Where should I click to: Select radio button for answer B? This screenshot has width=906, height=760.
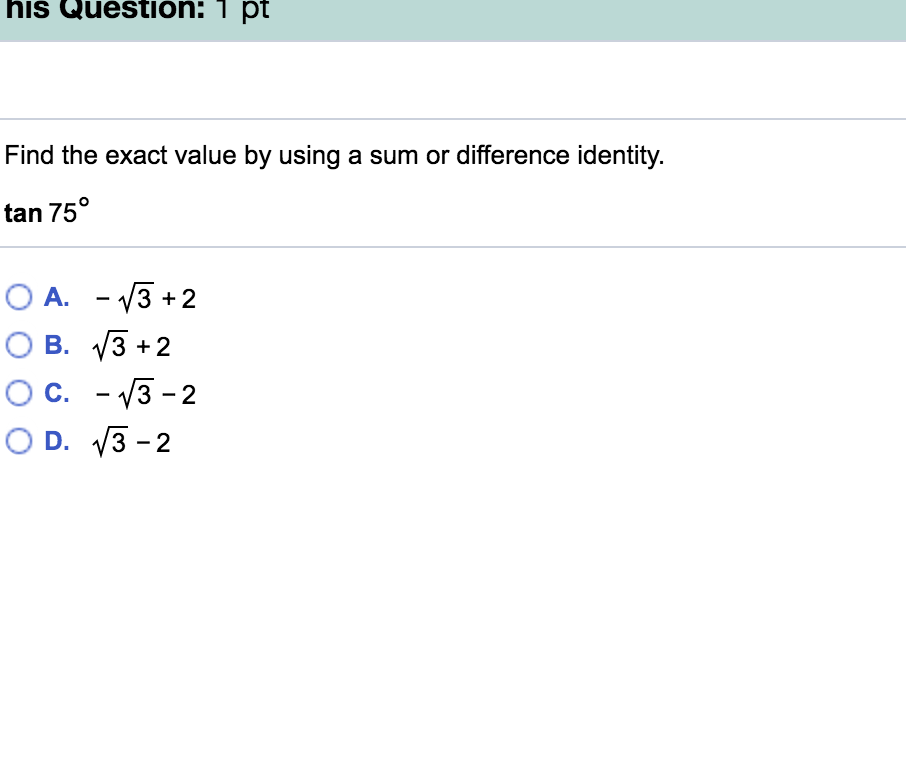(18, 342)
